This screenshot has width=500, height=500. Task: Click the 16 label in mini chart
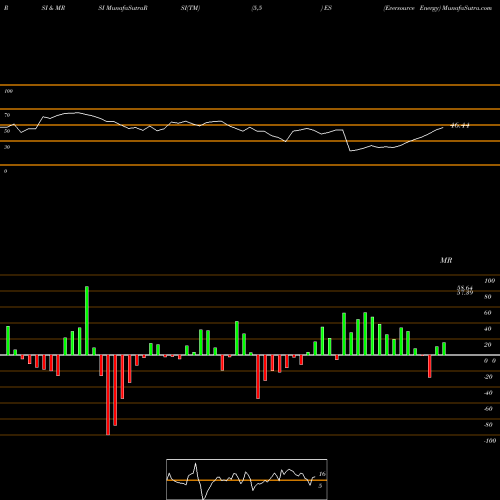(322, 474)
